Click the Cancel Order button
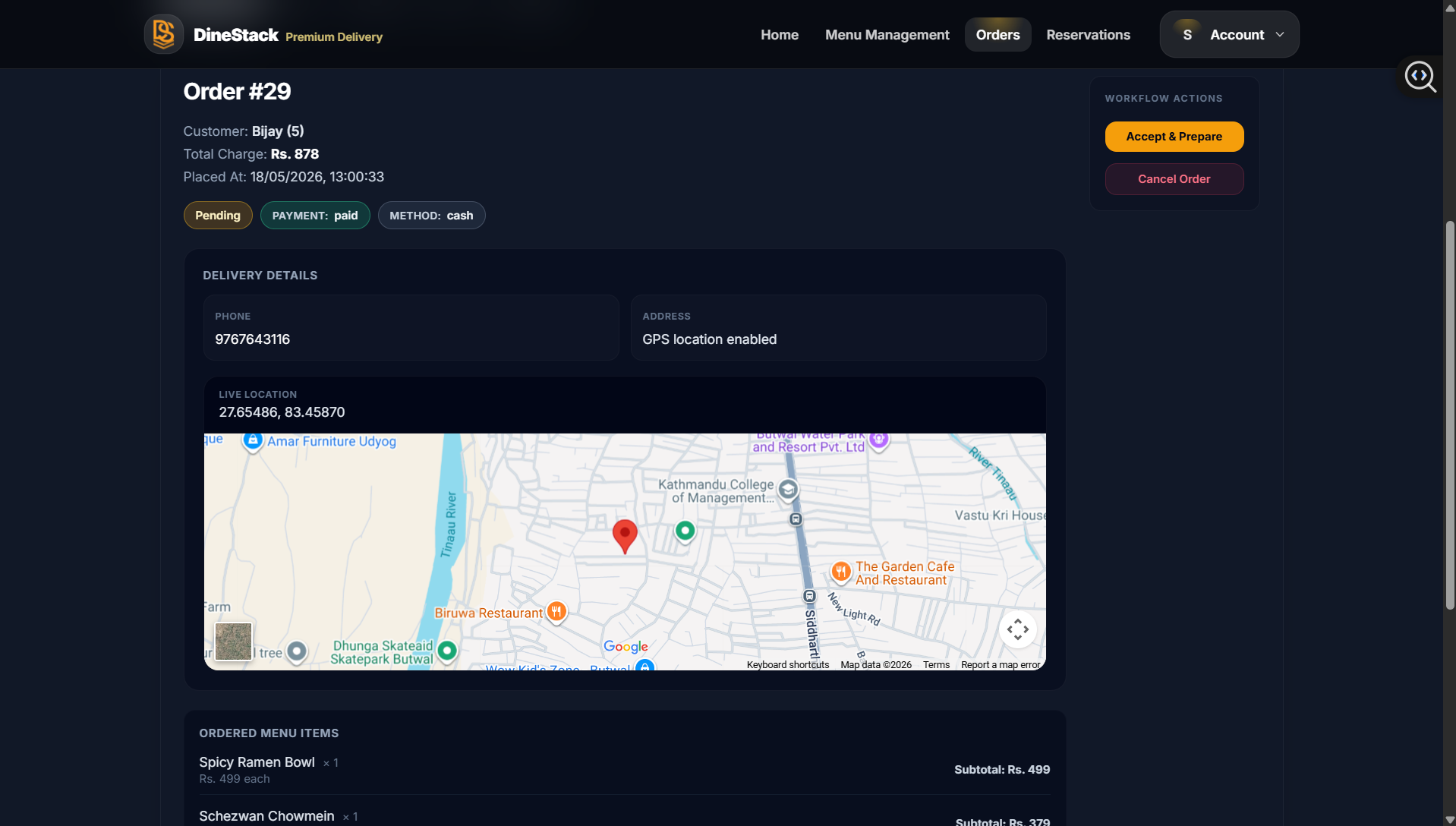 pos(1174,179)
